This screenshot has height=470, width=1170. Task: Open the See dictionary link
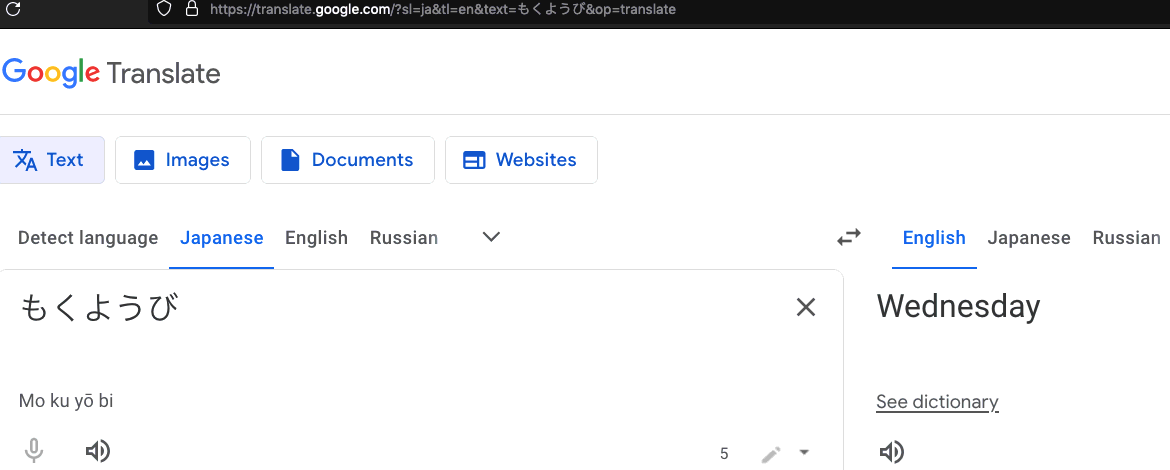pyautogui.click(x=937, y=402)
